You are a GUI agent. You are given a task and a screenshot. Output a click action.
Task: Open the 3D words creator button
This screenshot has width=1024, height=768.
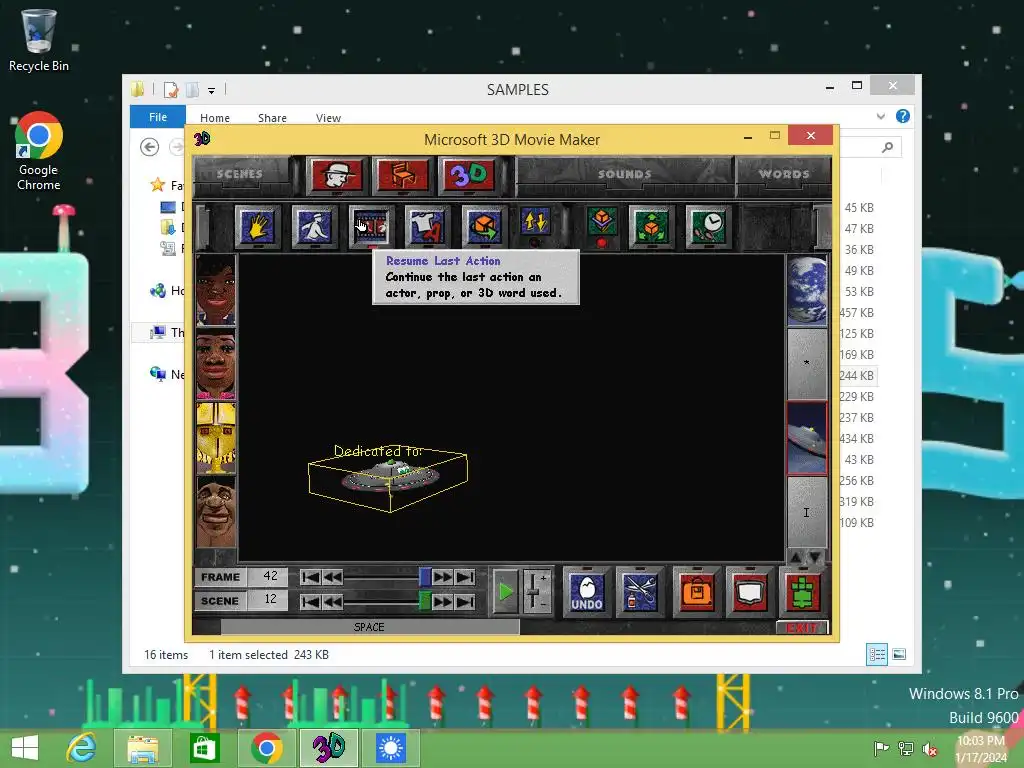pos(469,175)
